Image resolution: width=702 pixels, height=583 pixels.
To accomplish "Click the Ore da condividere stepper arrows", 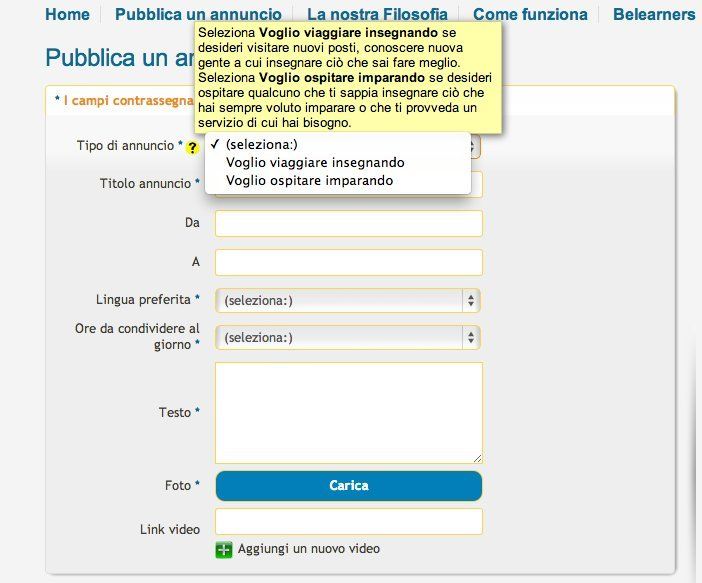I will (x=471, y=338).
